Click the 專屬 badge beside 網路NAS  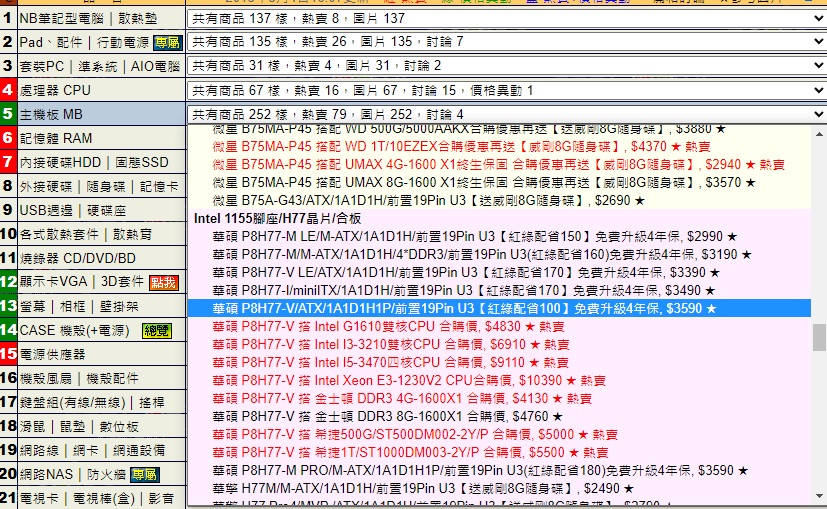pyautogui.click(x=145, y=475)
